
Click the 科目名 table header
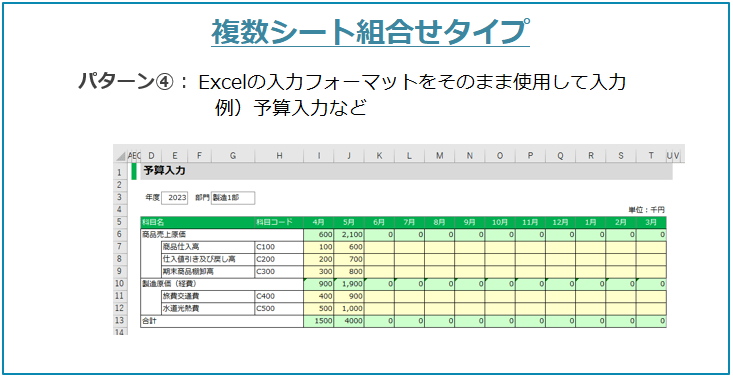tap(198, 222)
